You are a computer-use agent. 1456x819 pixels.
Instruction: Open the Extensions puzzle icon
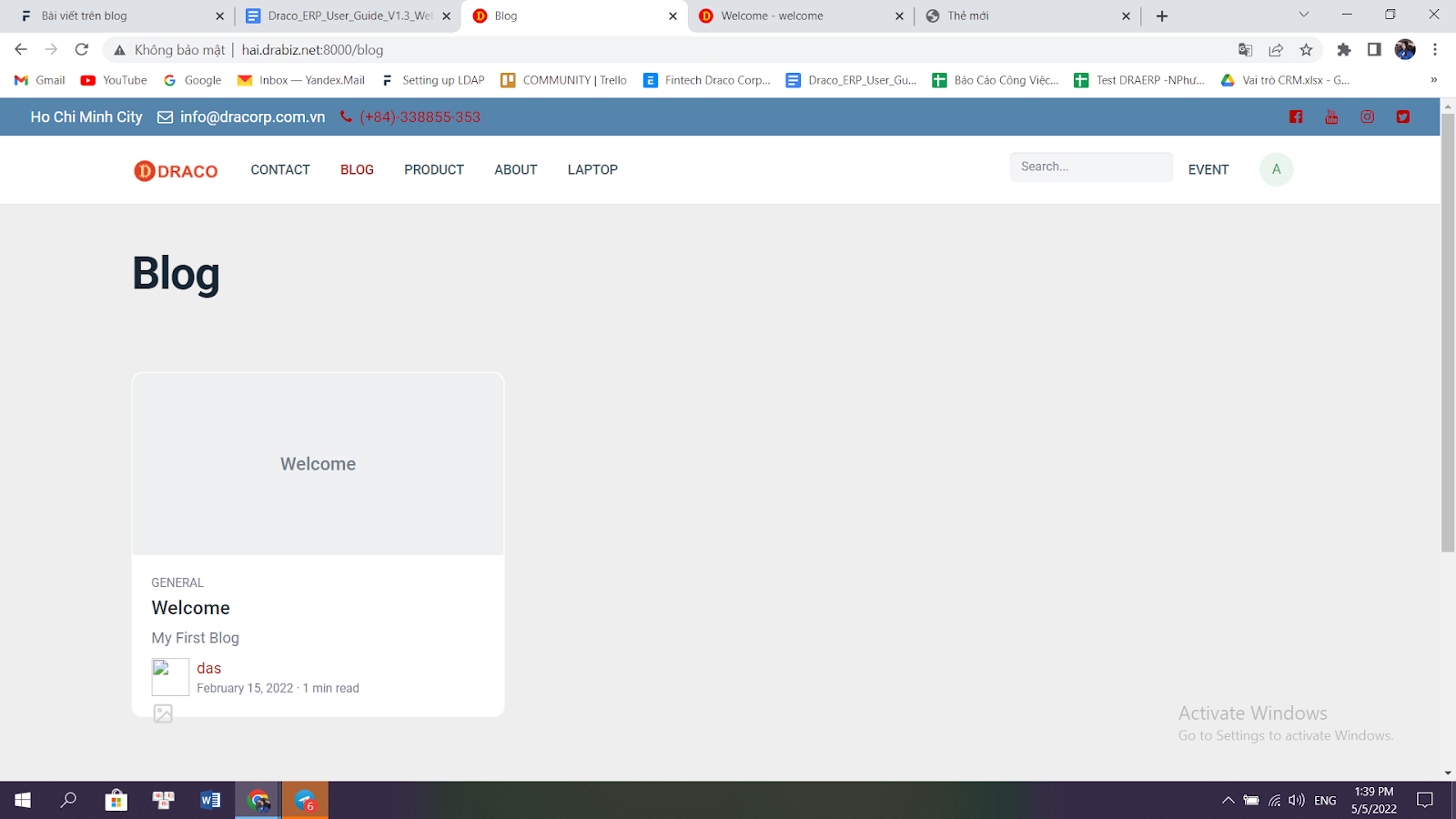[x=1343, y=50]
